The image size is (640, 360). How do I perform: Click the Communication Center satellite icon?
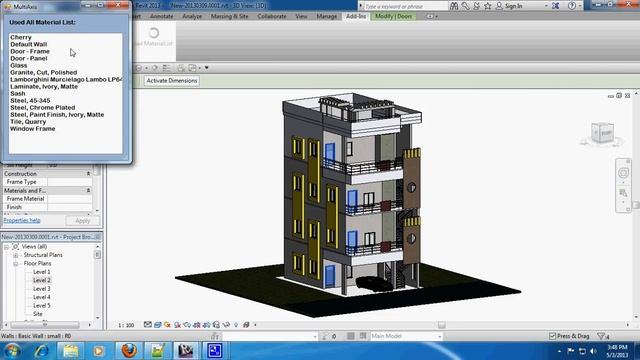(x=476, y=6)
